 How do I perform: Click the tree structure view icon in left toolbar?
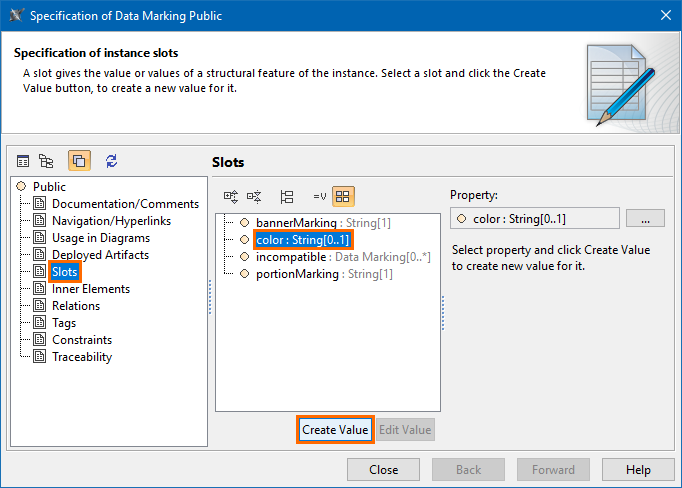[x=46, y=161]
